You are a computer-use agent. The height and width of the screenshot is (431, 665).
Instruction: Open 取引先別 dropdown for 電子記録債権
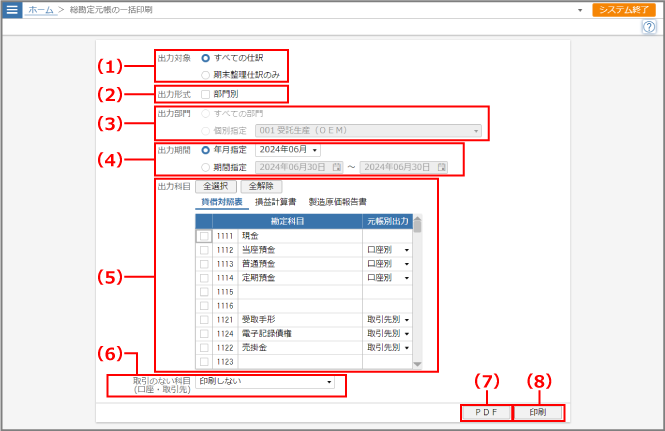click(x=388, y=334)
